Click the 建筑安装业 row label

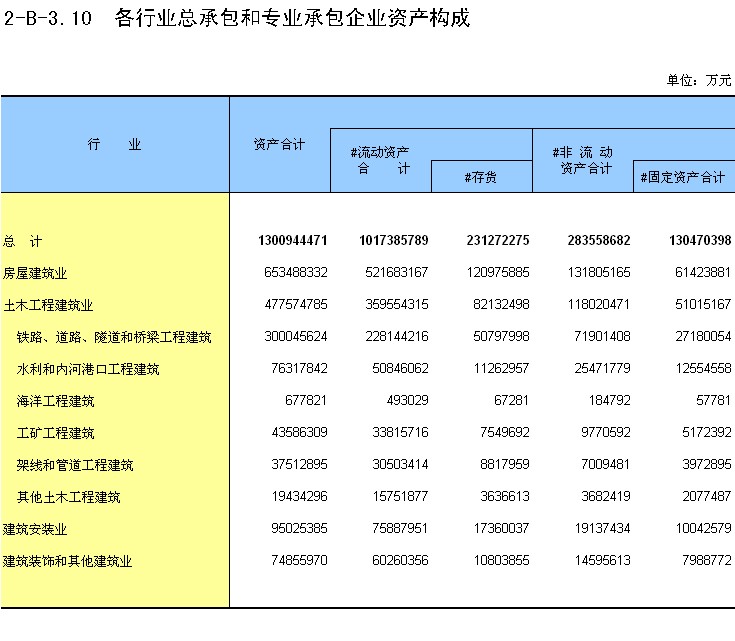pos(35,529)
